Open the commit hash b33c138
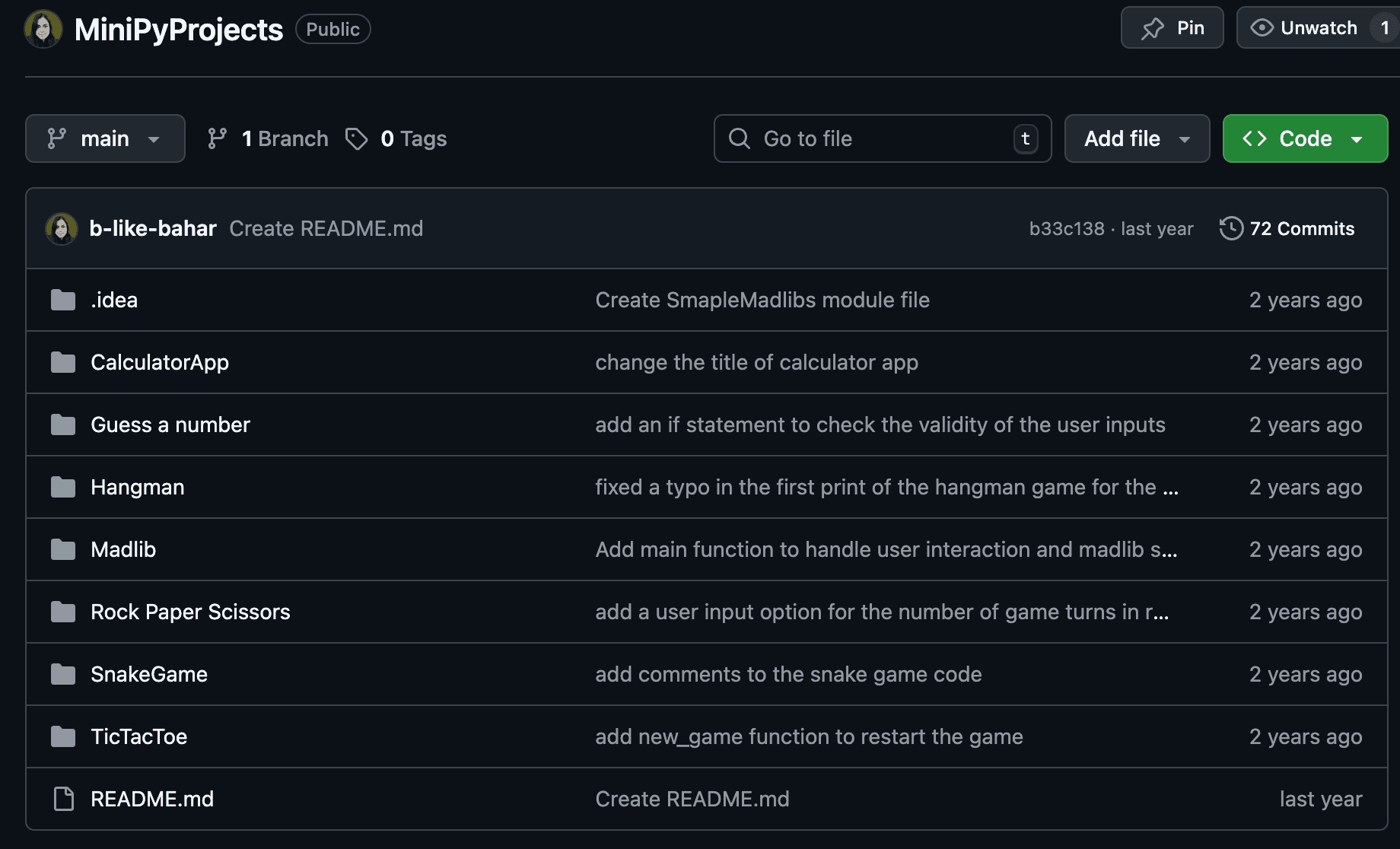This screenshot has height=849, width=1400. click(x=1066, y=229)
